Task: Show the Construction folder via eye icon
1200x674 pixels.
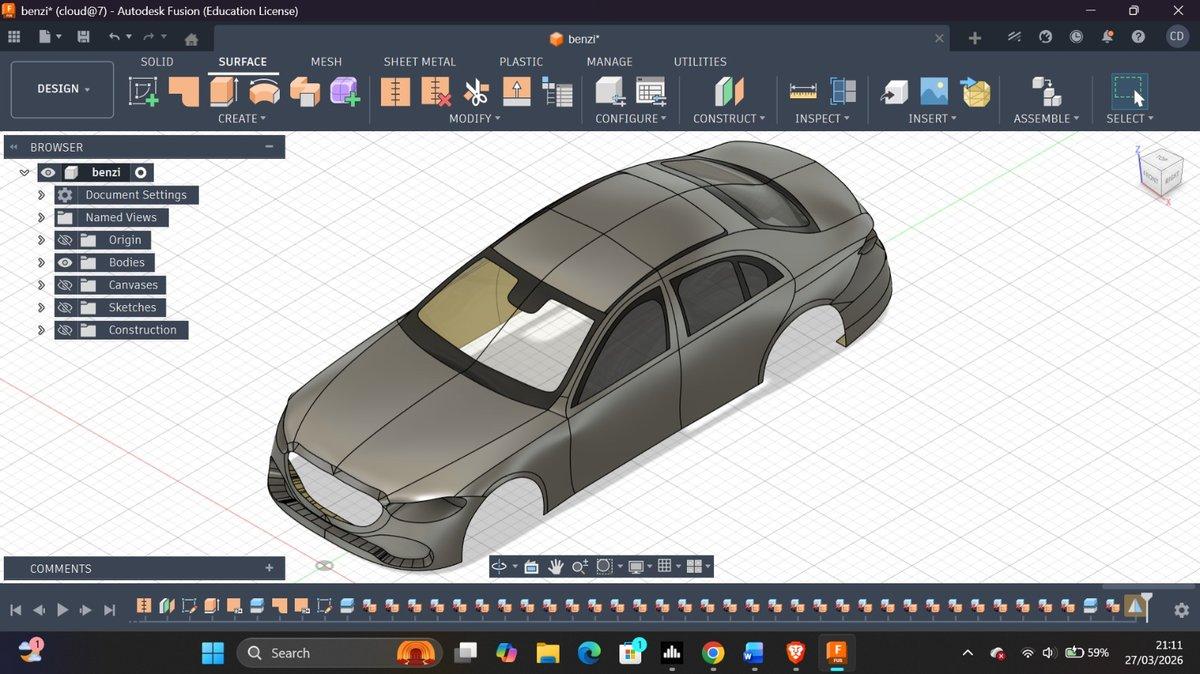Action: tap(65, 330)
